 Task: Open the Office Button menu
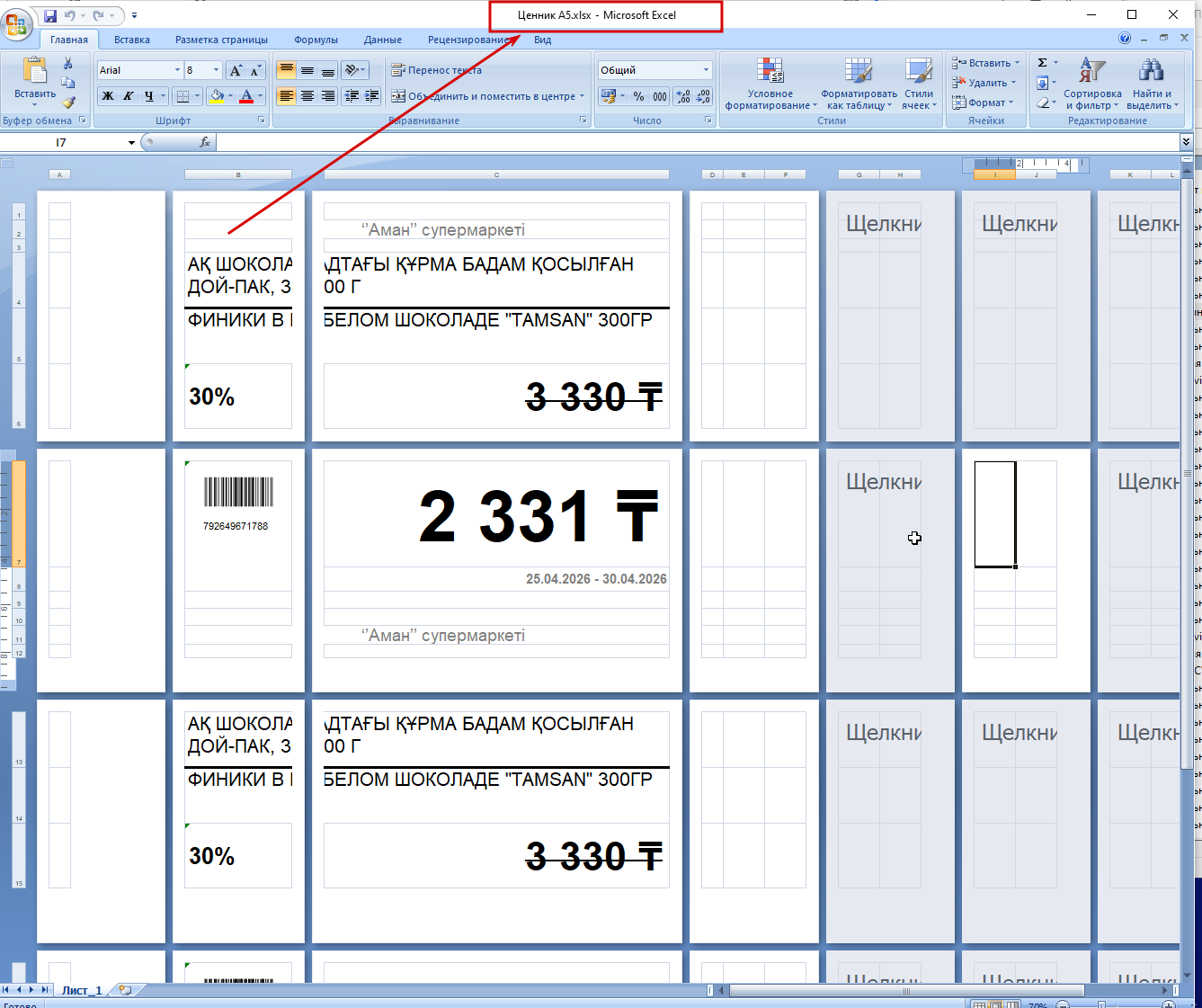click(18, 23)
